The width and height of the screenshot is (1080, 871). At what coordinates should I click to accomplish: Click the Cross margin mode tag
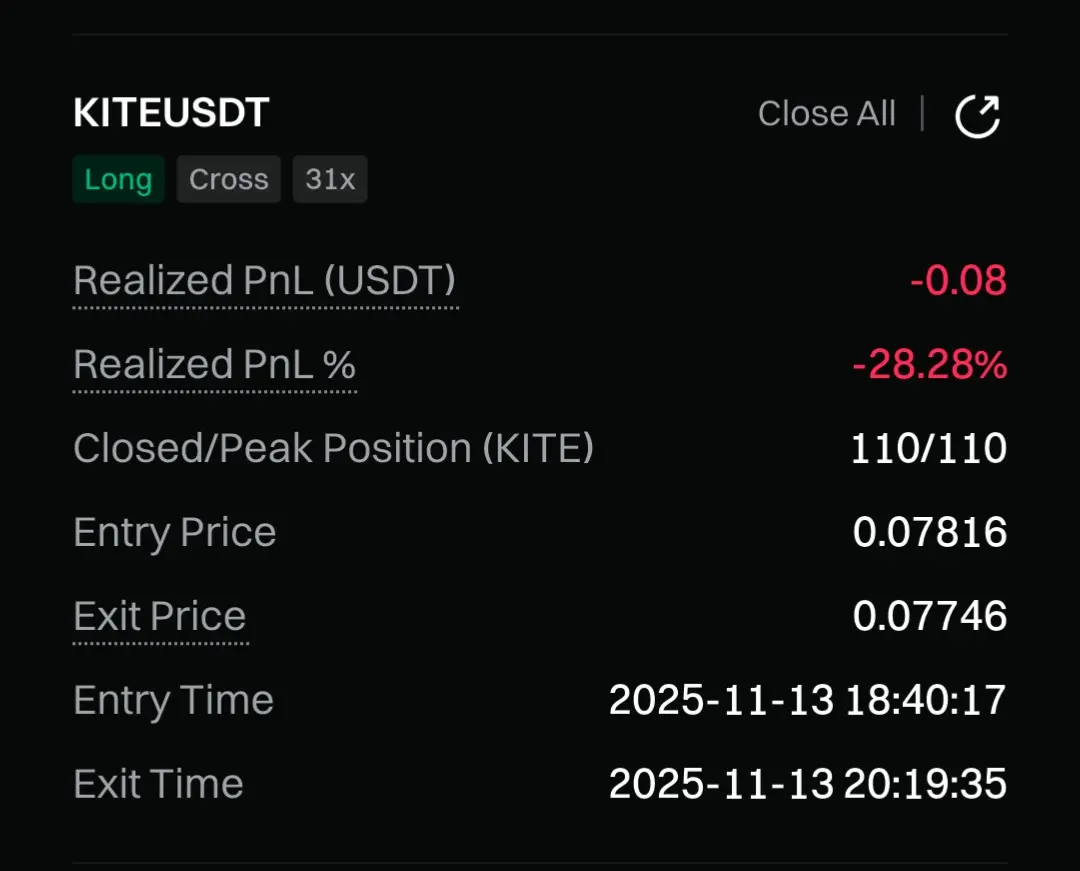pos(229,180)
